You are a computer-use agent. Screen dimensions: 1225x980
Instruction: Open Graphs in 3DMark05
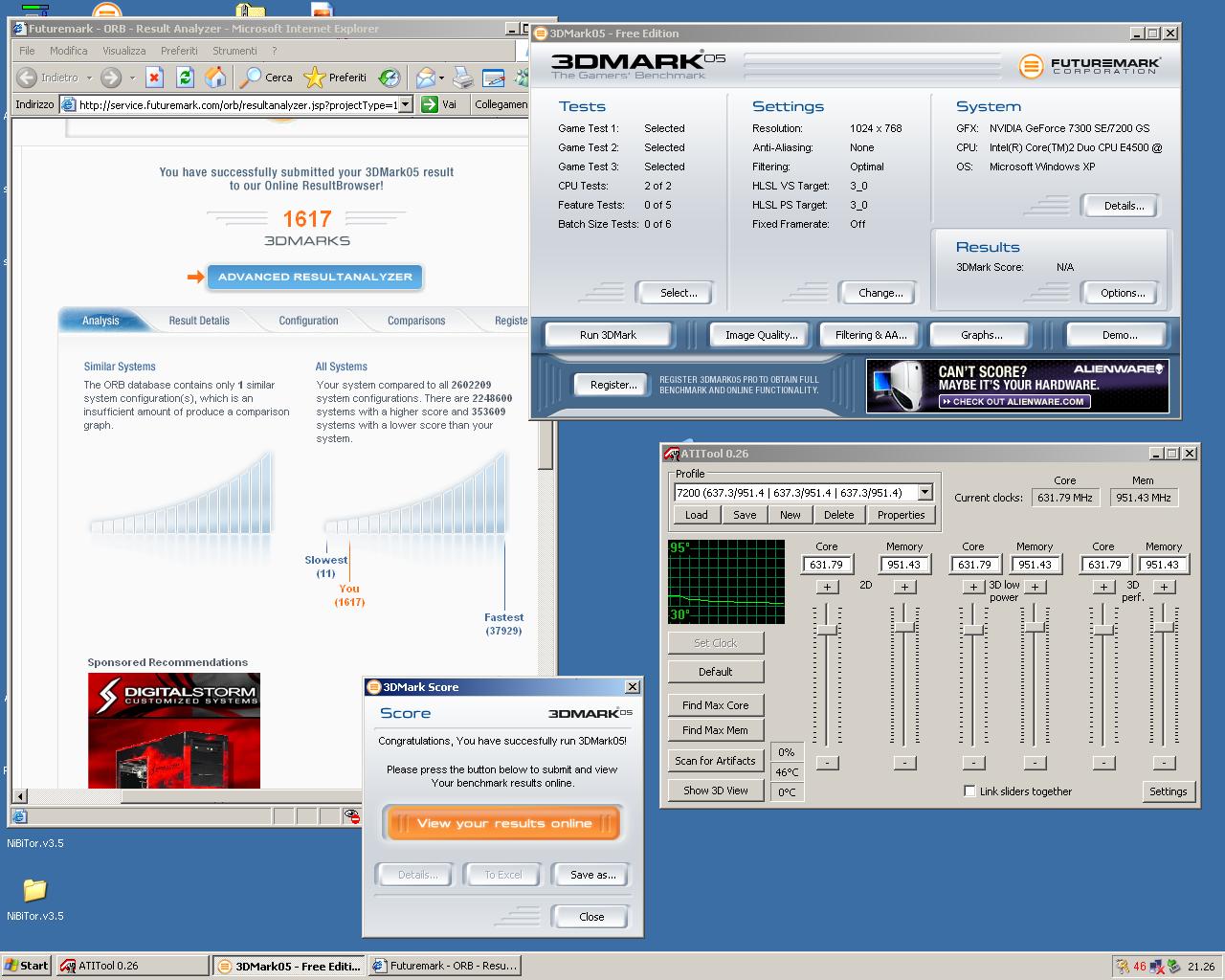pyautogui.click(x=982, y=335)
